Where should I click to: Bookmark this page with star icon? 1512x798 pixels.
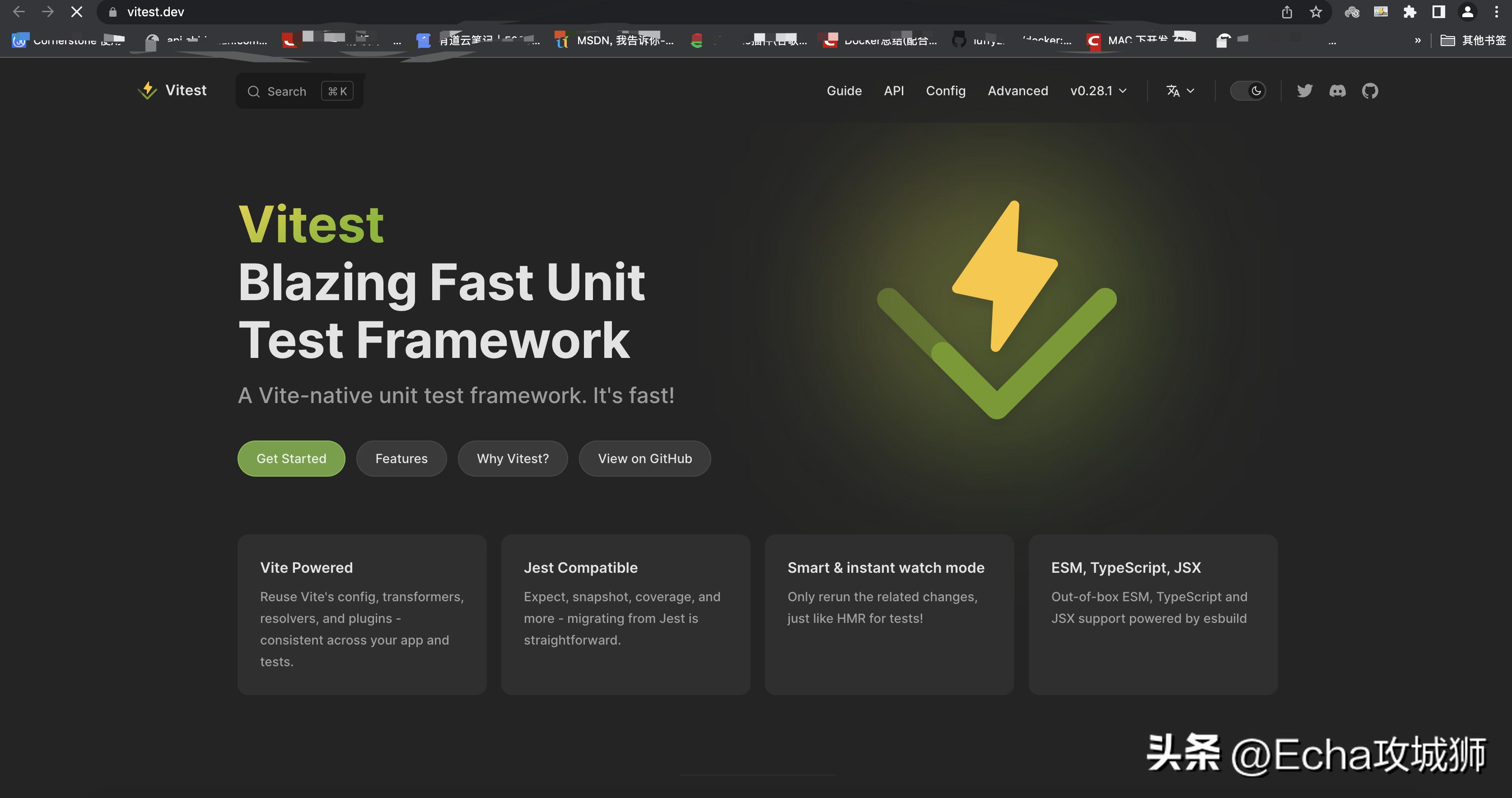pos(1316,12)
